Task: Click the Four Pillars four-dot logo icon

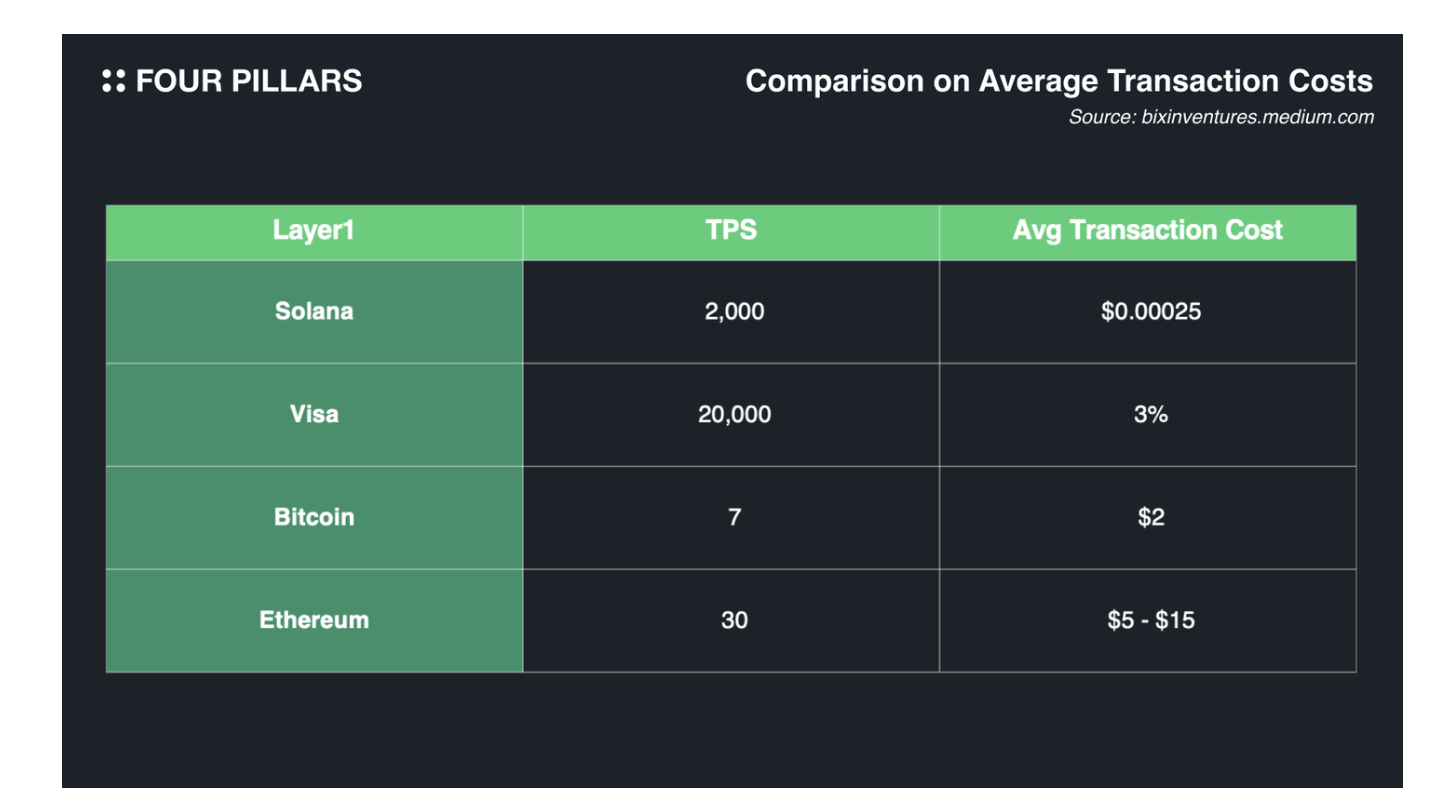Action: tap(114, 81)
